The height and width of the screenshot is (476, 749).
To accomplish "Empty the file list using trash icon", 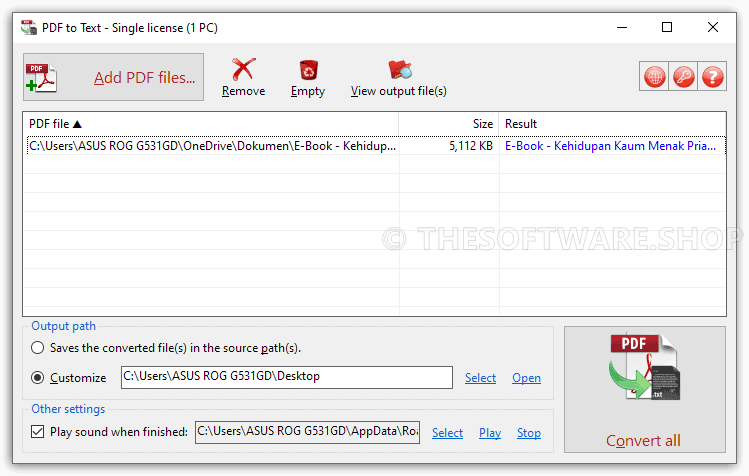I will (x=308, y=78).
